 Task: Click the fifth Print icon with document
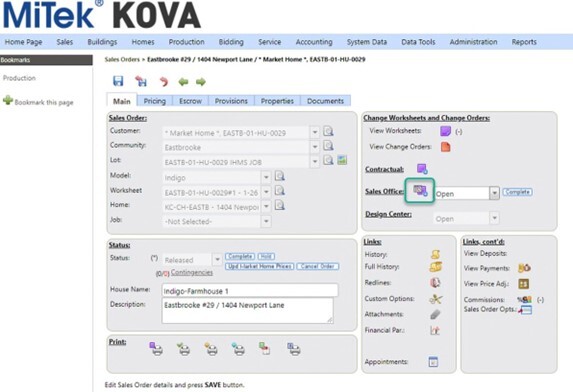(x=265, y=349)
